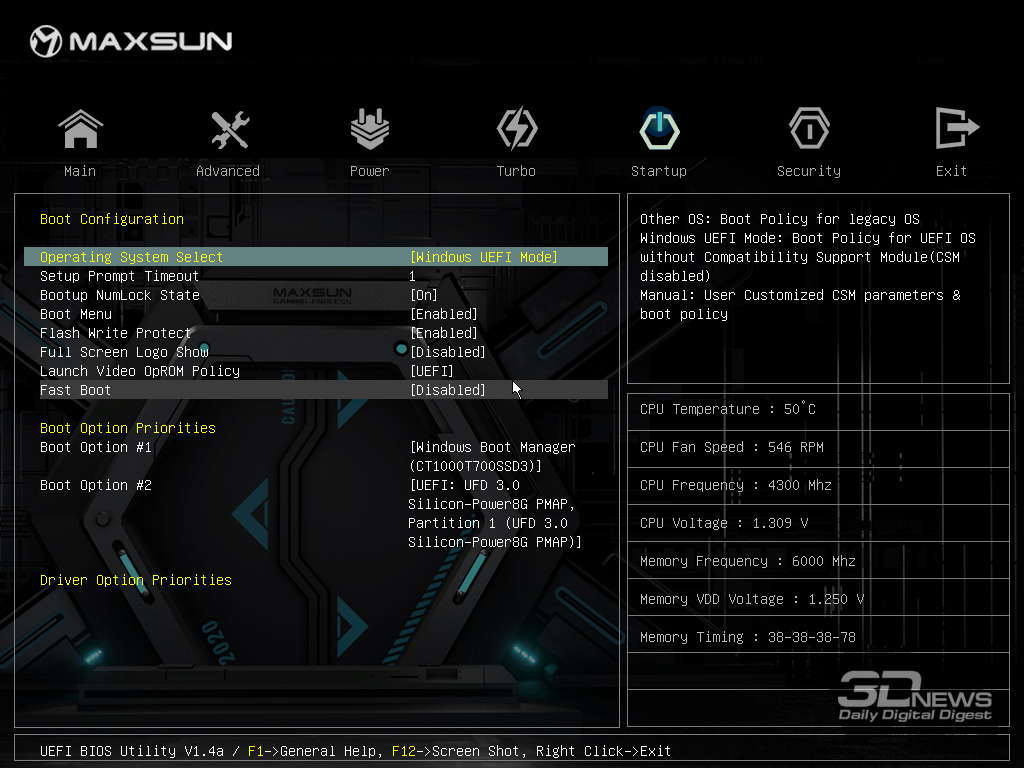Click the Memory Frequency 6000 Mhz reading
Screen dimensions: 1024x768
click(x=748, y=561)
